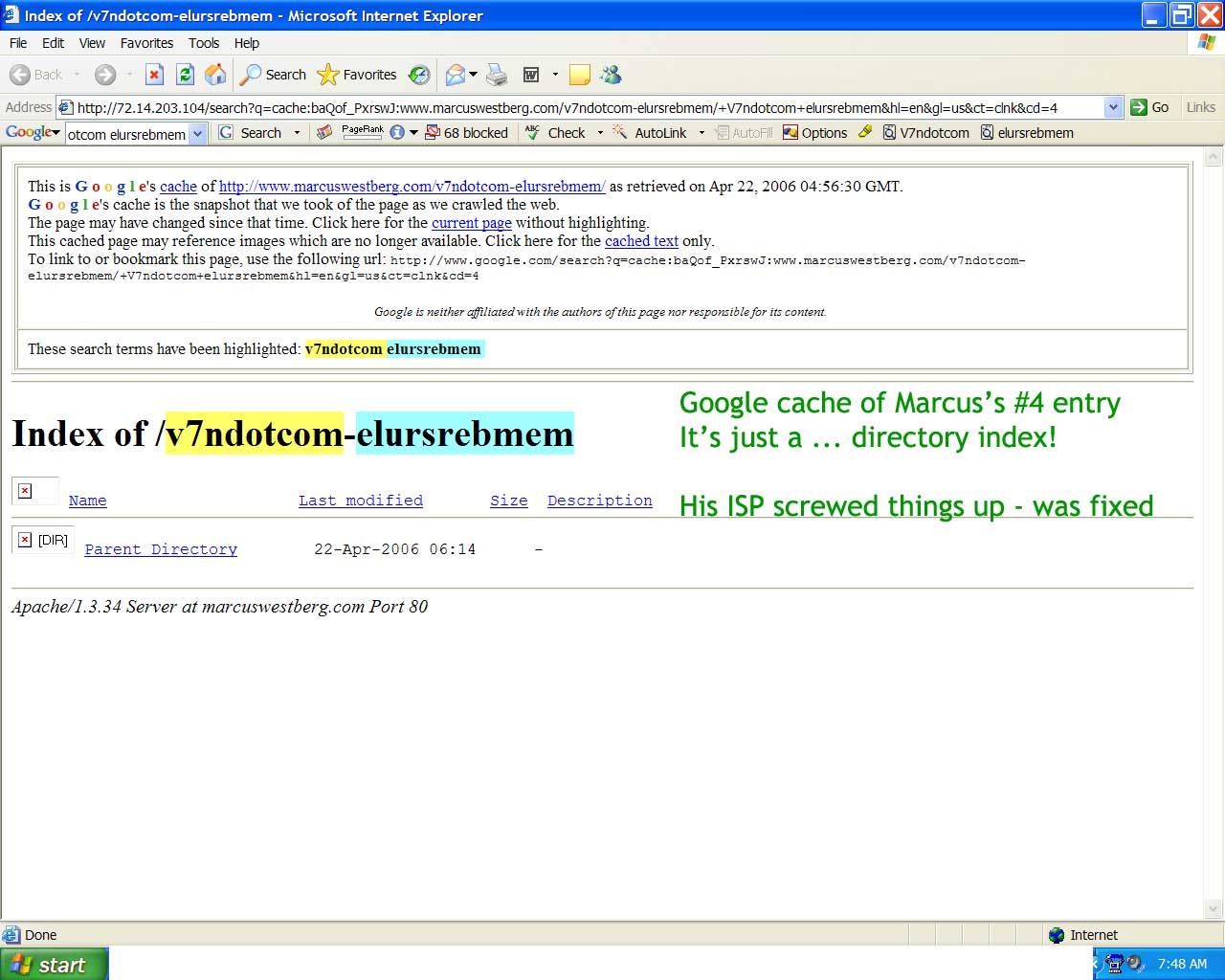1225x980 pixels.
Task: Toggle the highlighter pen icon
Action: tap(865, 132)
